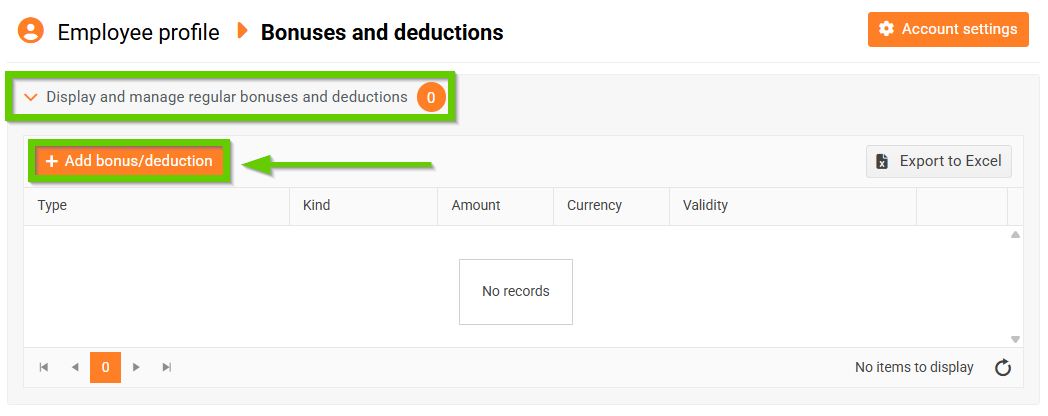Click the Validity column header

click(x=705, y=205)
